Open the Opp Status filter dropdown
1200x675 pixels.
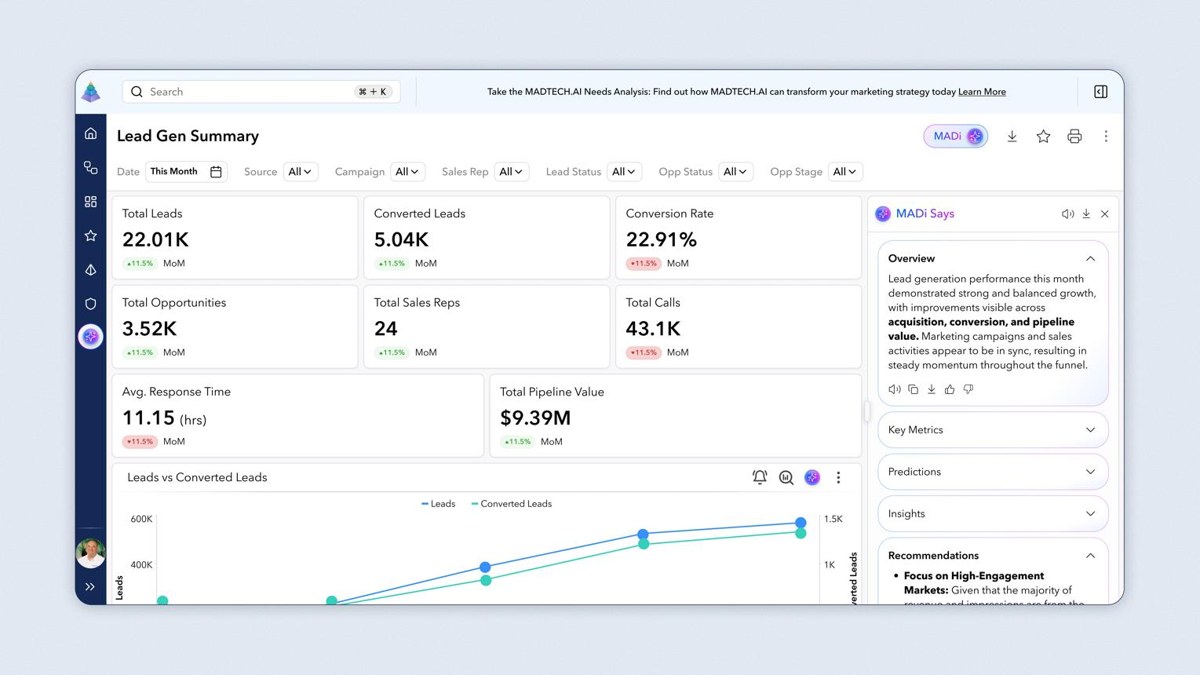735,172
